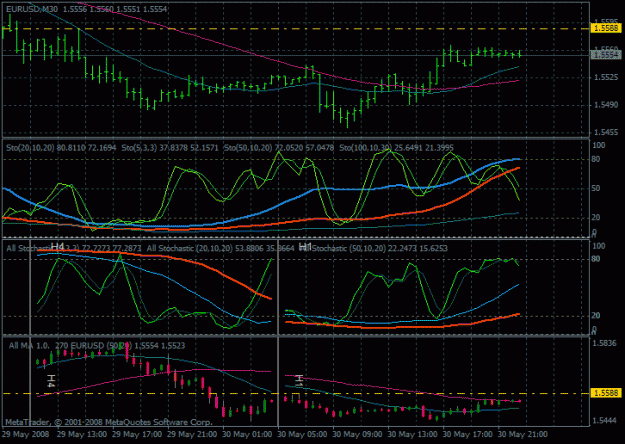
Task: Click the 30 May 13:00 time label
Action: (413, 434)
